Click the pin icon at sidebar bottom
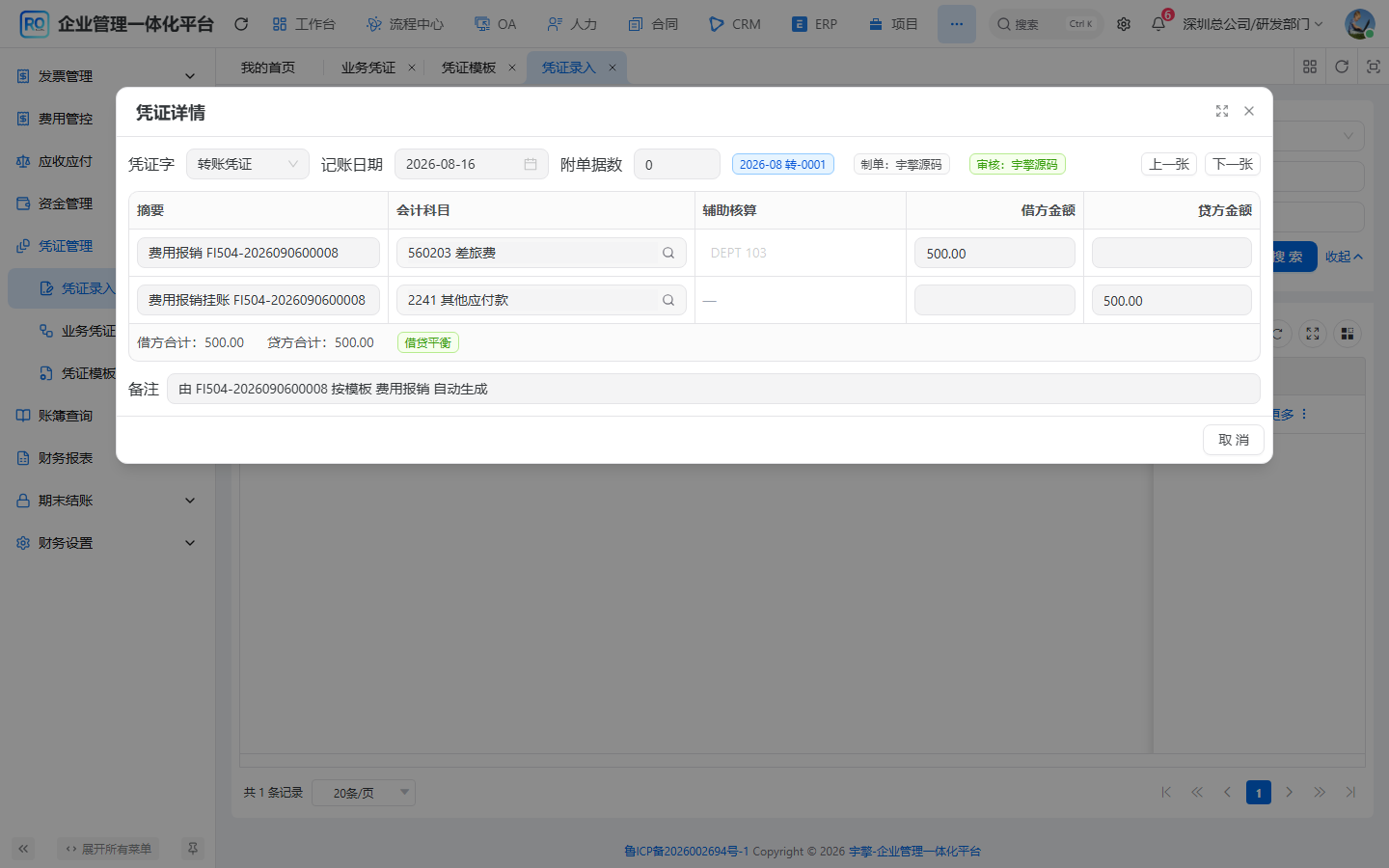This screenshot has height=868, width=1389. [193, 849]
